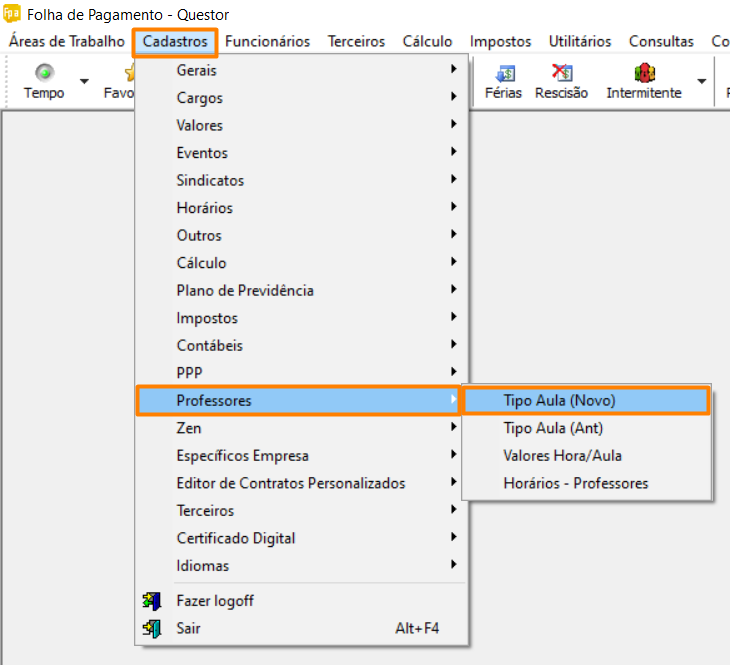Image resolution: width=730 pixels, height=665 pixels.
Task: Open Editor de Contratos Personalizados item
Action: [290, 483]
